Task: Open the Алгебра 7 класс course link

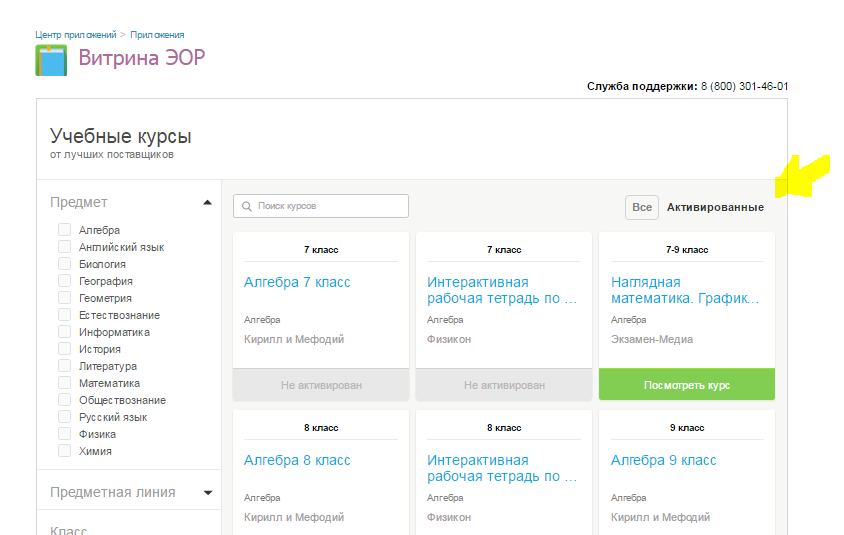Action: pyautogui.click(x=297, y=282)
